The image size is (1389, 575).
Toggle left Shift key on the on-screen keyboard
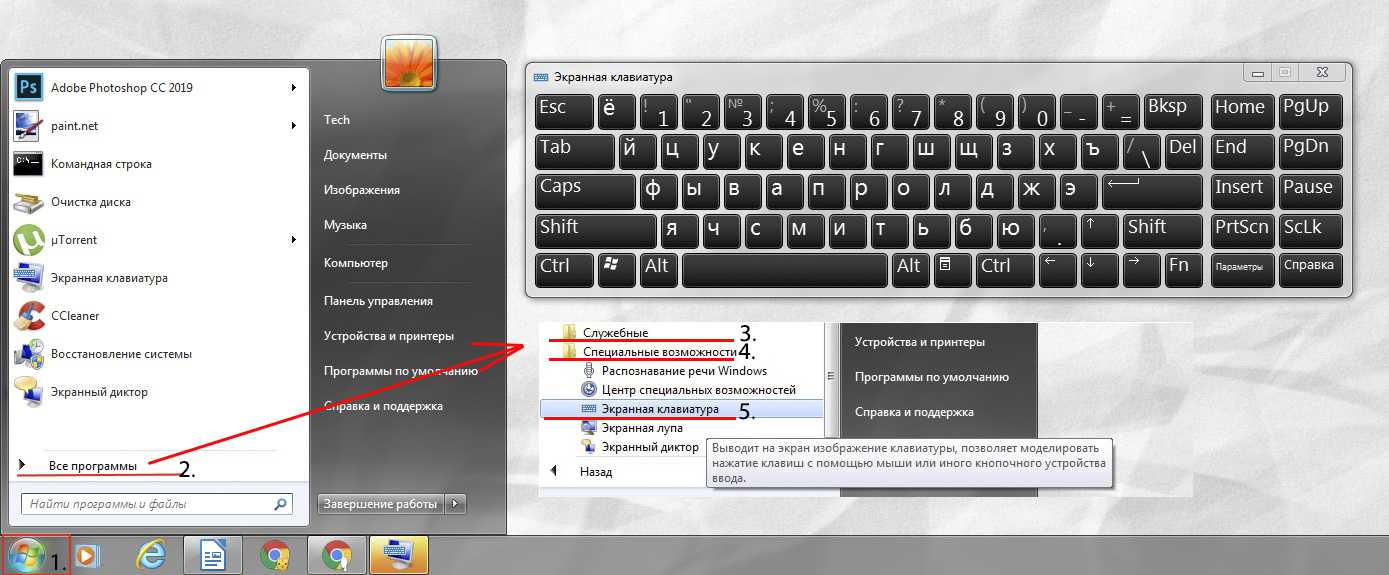point(596,231)
